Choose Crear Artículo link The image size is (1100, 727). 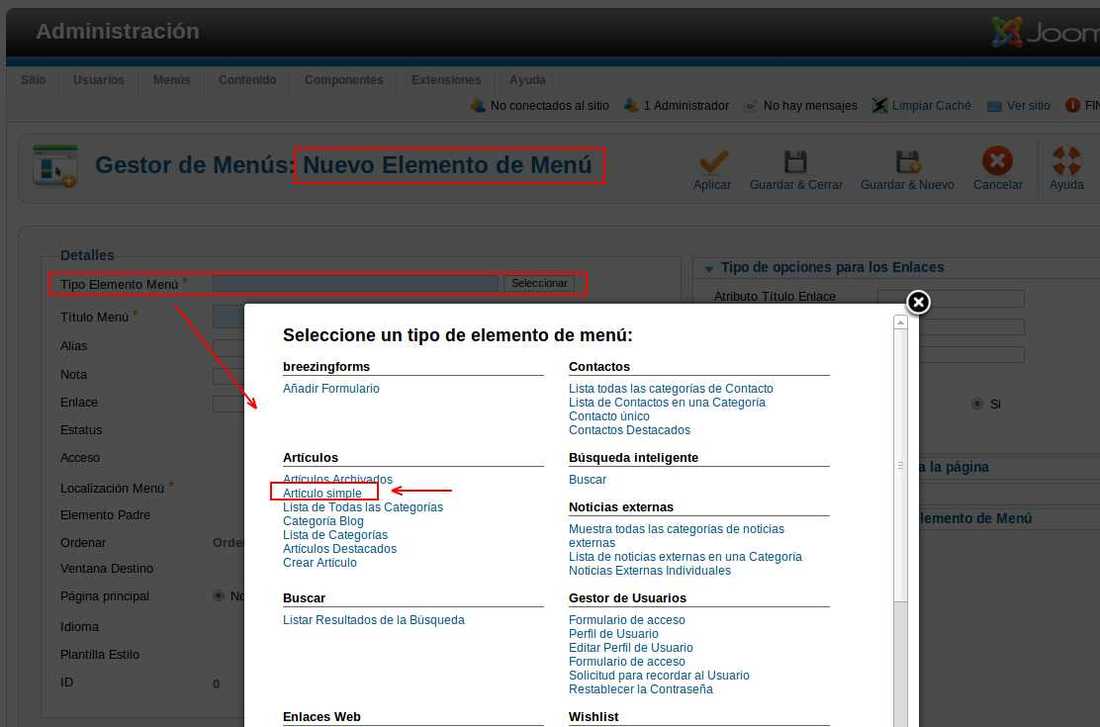pos(319,563)
